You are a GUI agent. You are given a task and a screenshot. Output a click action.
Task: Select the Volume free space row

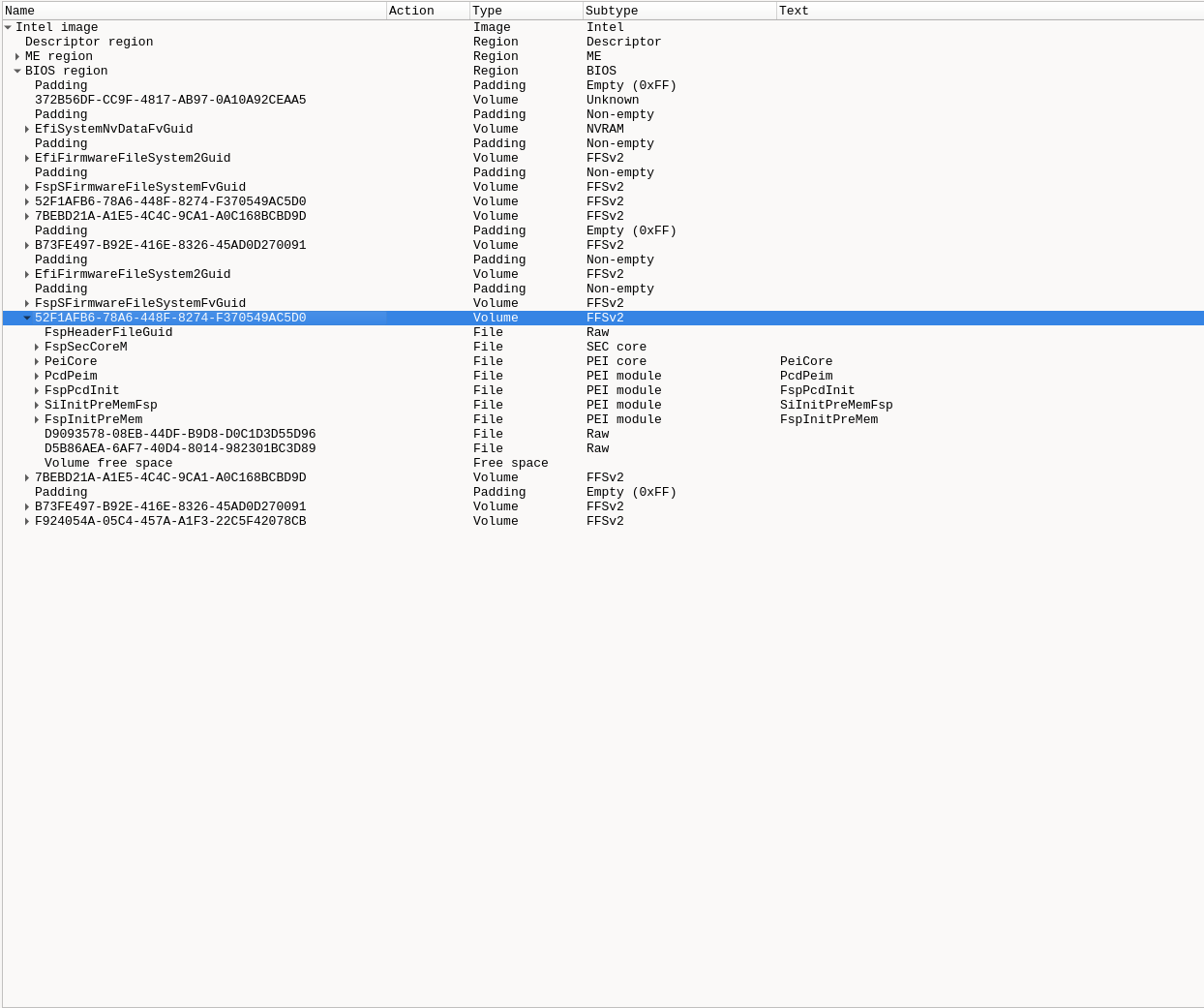click(603, 463)
